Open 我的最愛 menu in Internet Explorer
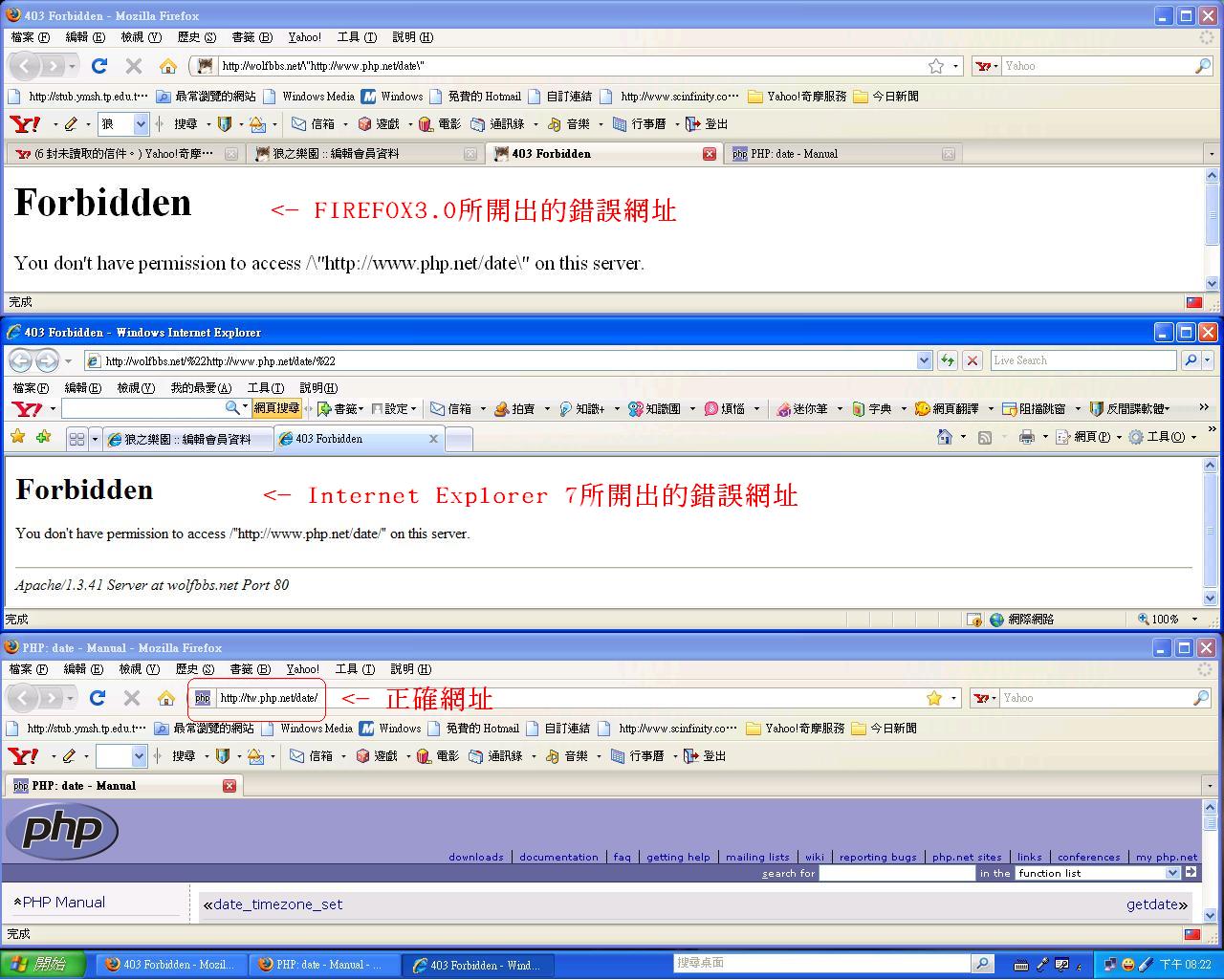The height and width of the screenshot is (980, 1224). [201, 387]
